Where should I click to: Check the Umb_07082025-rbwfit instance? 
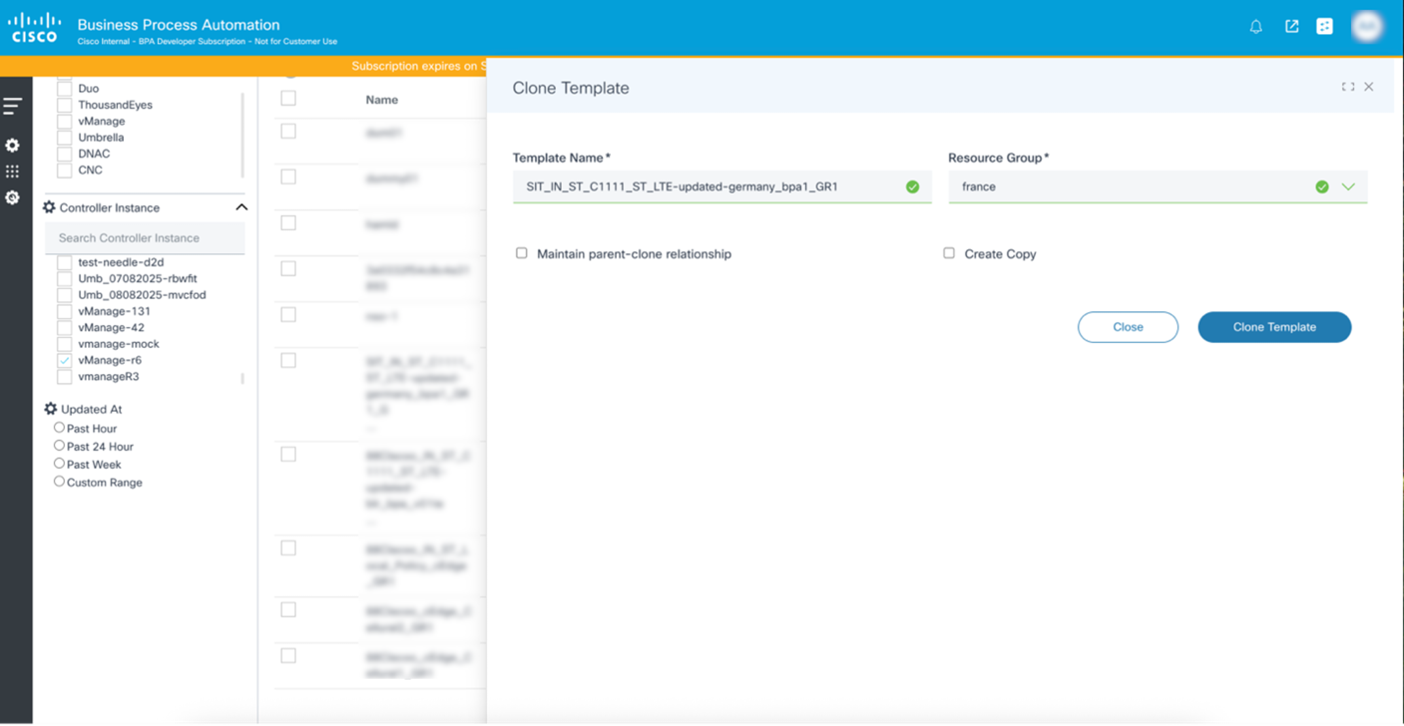pos(65,279)
